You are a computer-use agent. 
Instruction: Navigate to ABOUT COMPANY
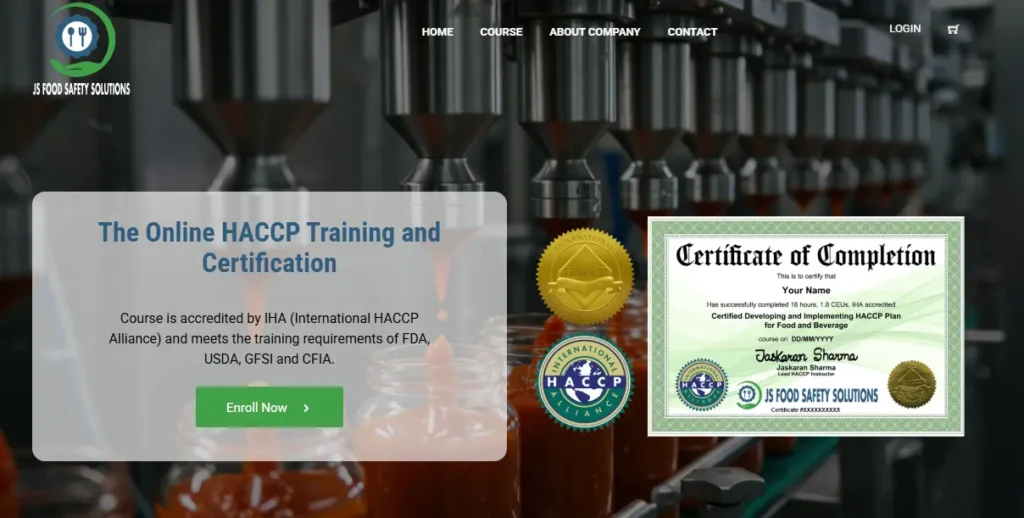pos(594,32)
